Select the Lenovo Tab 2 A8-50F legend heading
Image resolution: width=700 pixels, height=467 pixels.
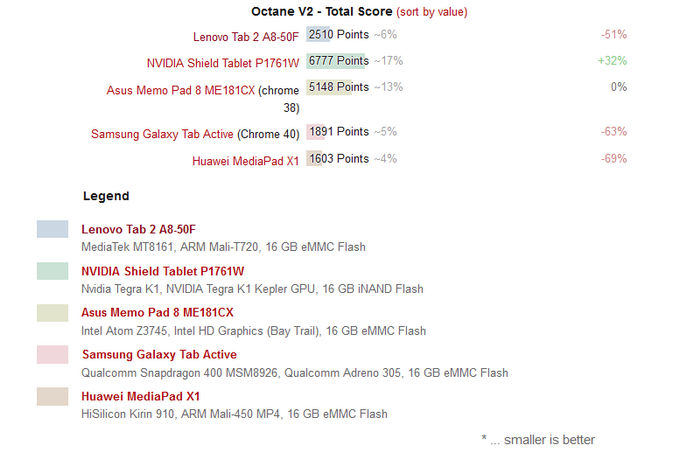coord(138,229)
